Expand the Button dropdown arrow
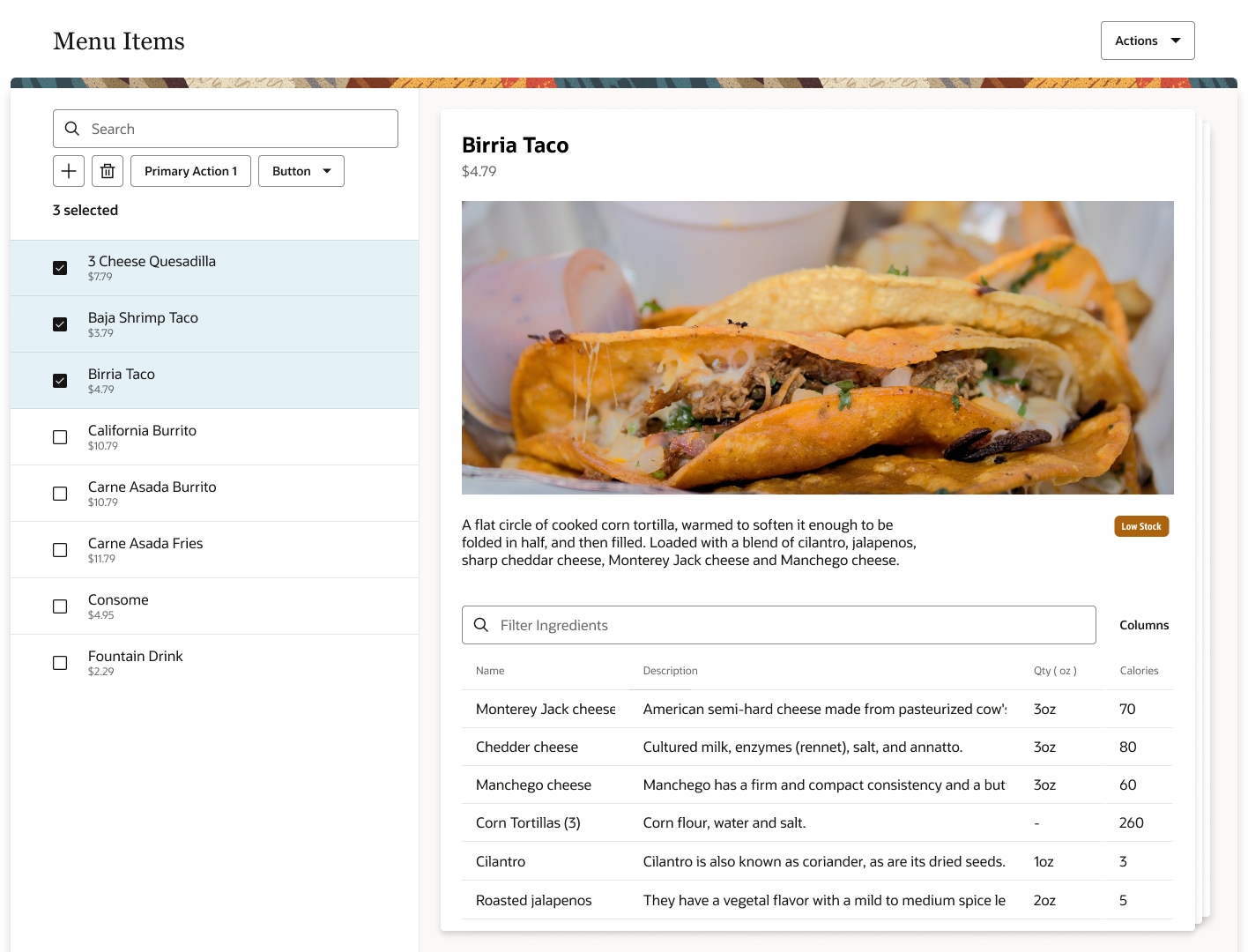This screenshot has height=952, width=1248. (x=327, y=171)
